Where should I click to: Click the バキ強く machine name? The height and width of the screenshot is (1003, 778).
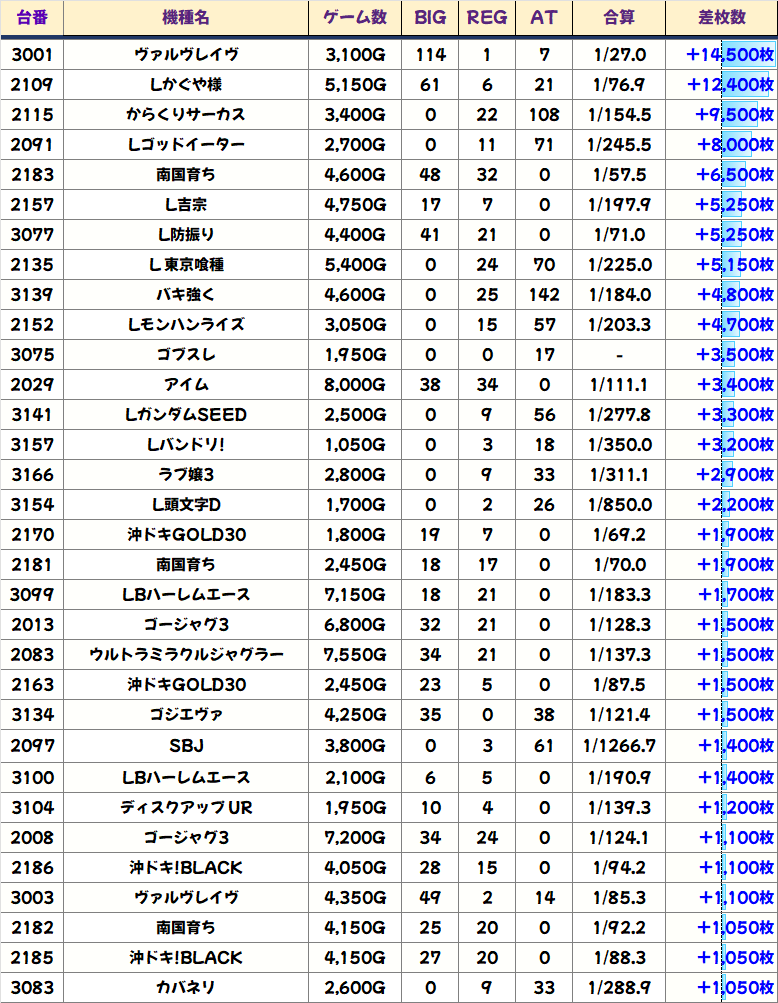(186, 295)
